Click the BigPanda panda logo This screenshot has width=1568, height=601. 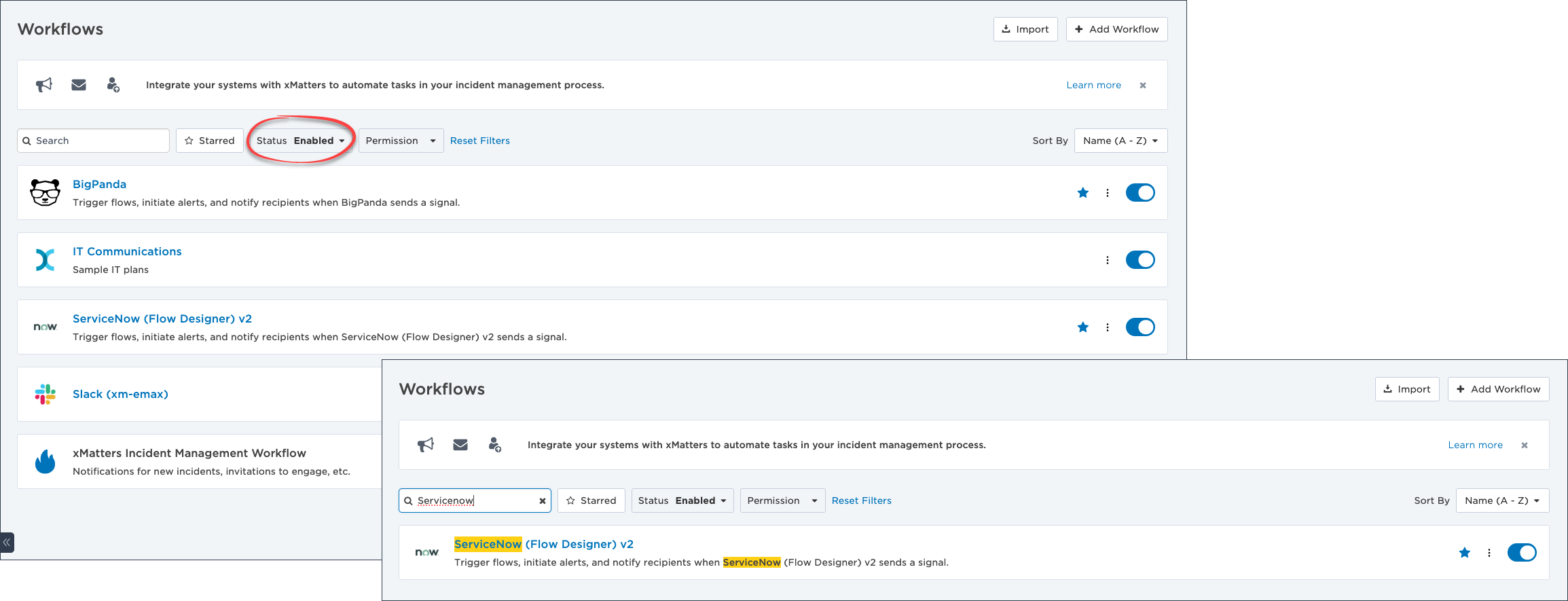click(x=45, y=192)
